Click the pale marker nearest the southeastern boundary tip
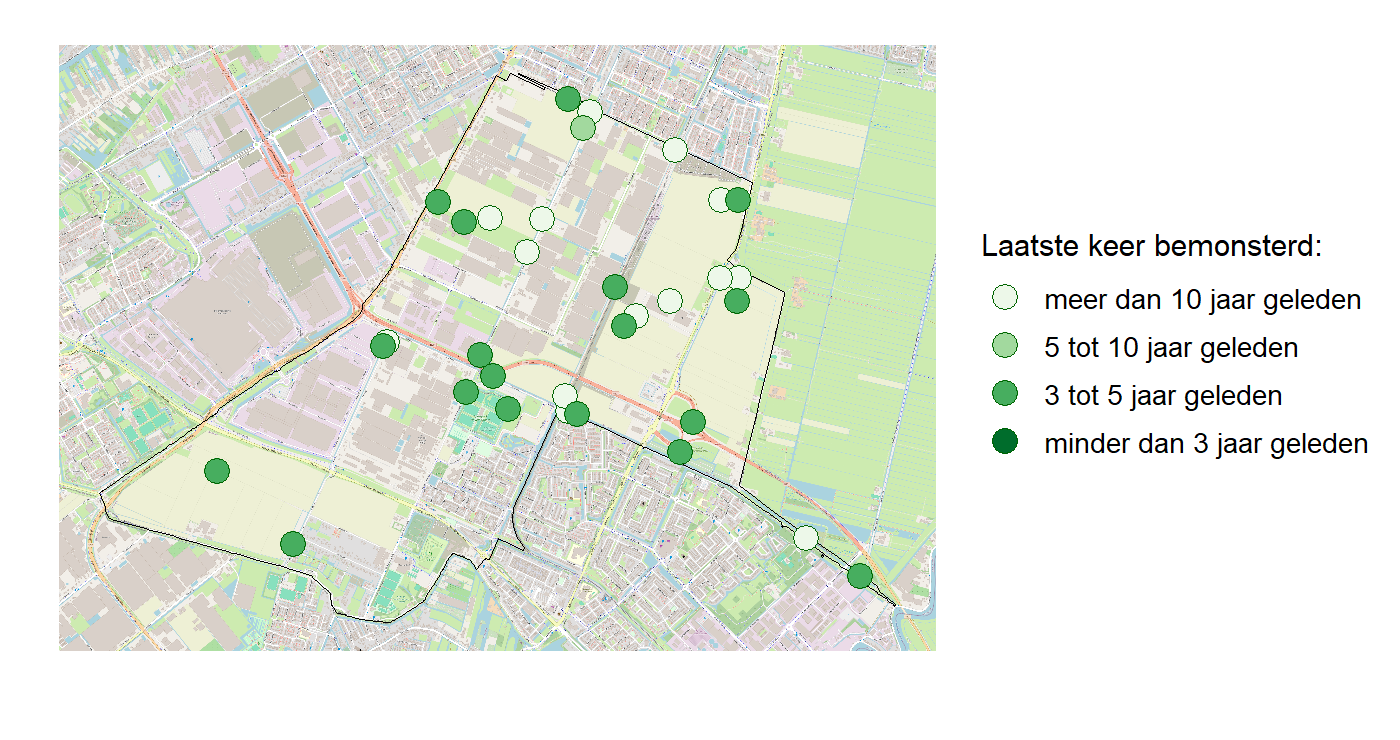Viewport: 1400px width, 740px height. pyautogui.click(x=806, y=538)
